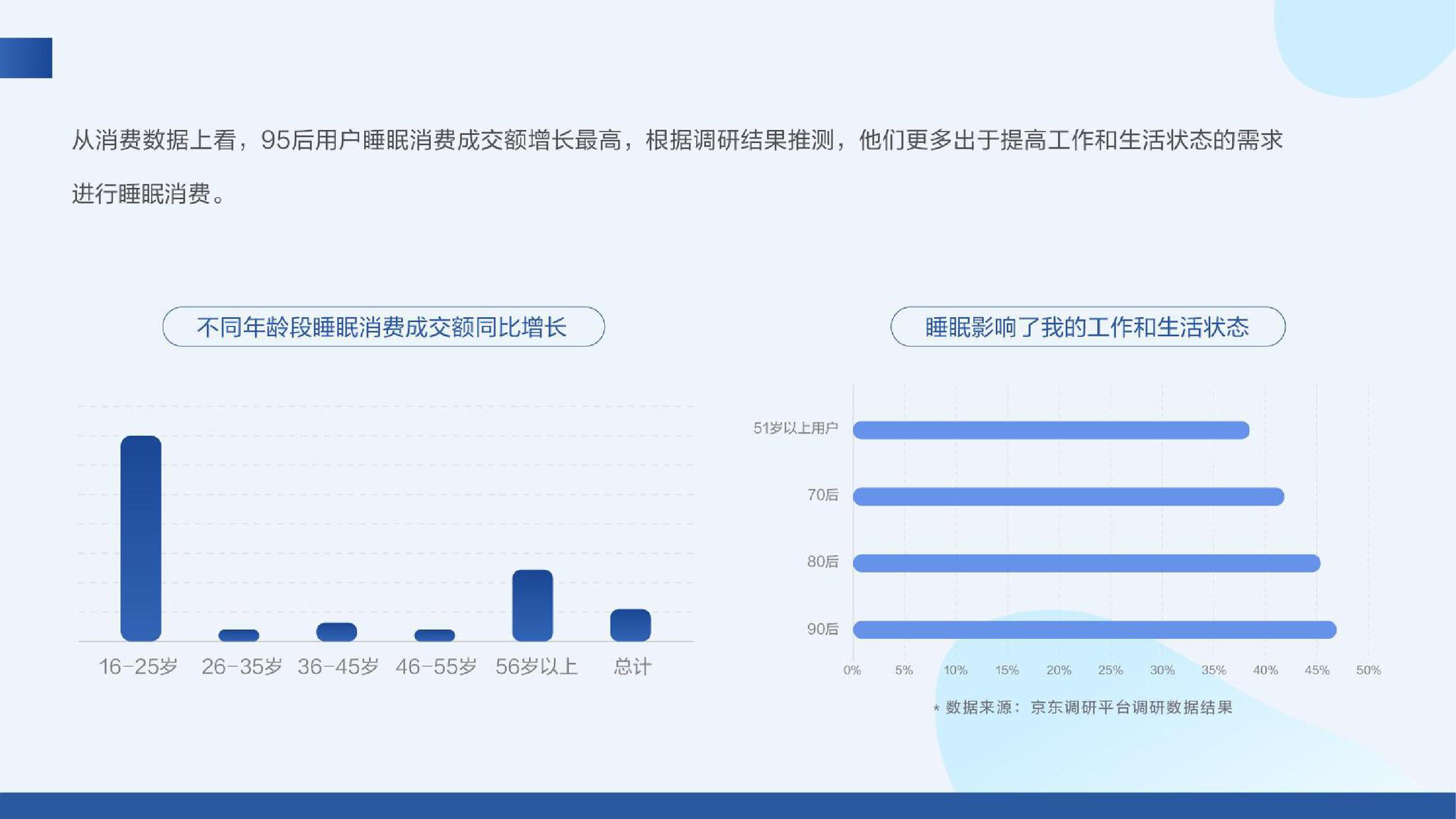Click the axis label 16-25岁
This screenshot has width=1456, height=819.
[138, 667]
